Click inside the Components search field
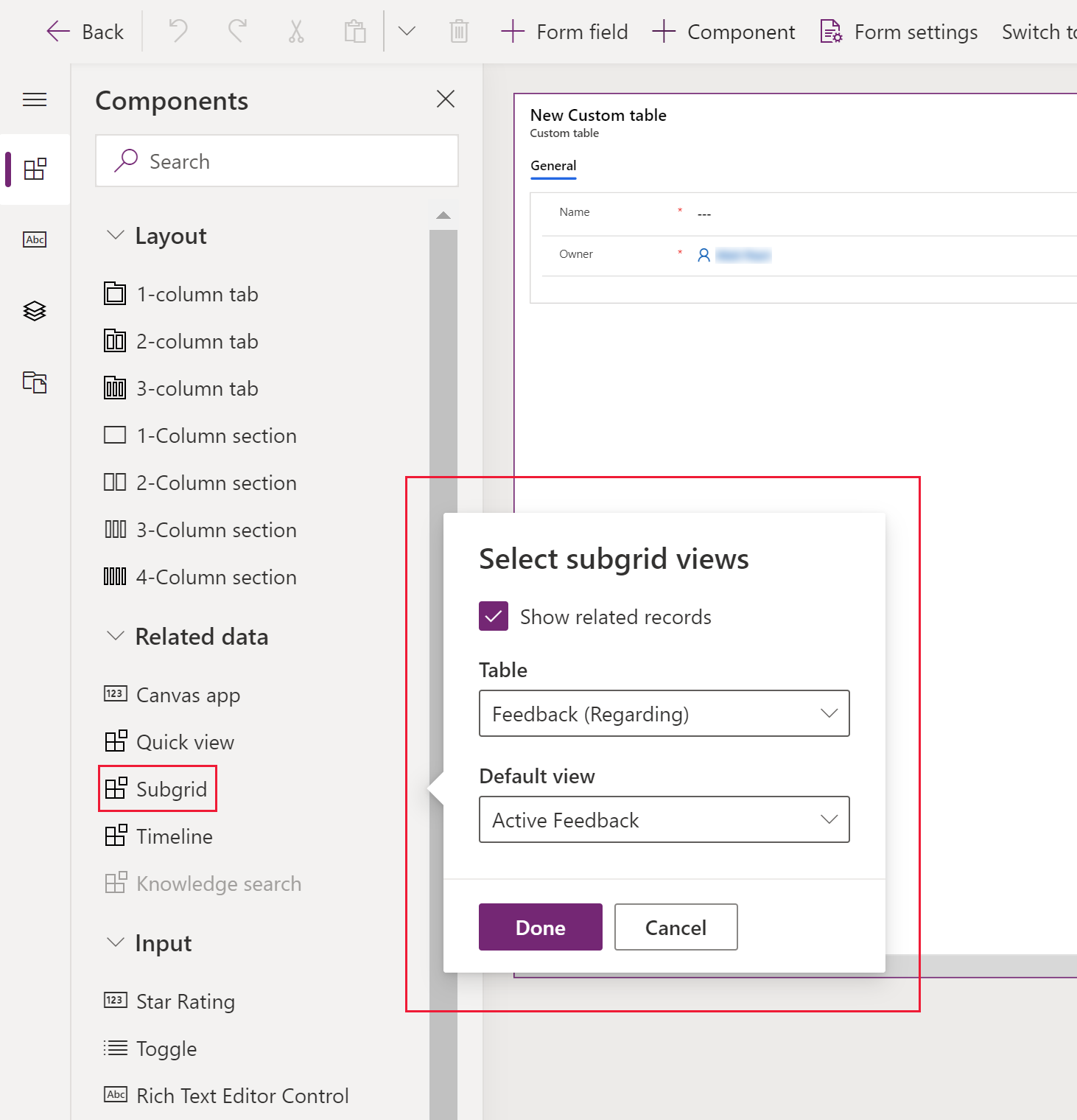 277,161
